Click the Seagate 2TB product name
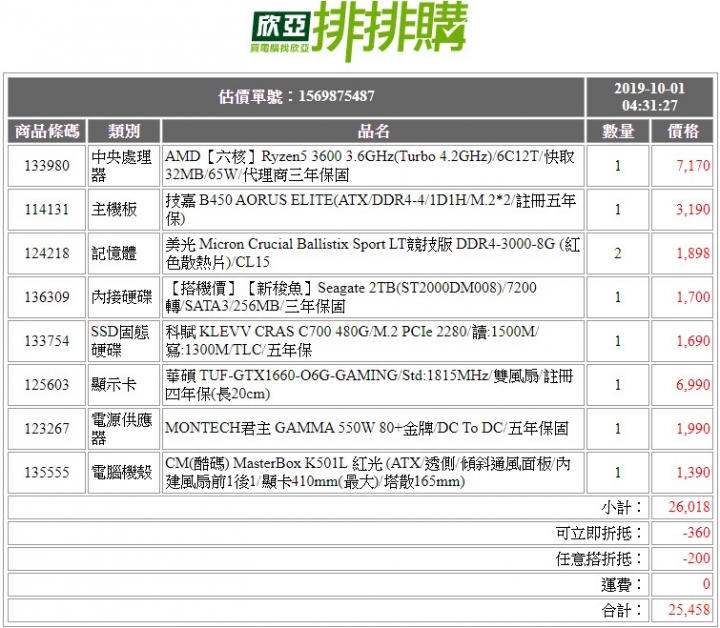This screenshot has height=628, width=720. tap(351, 297)
